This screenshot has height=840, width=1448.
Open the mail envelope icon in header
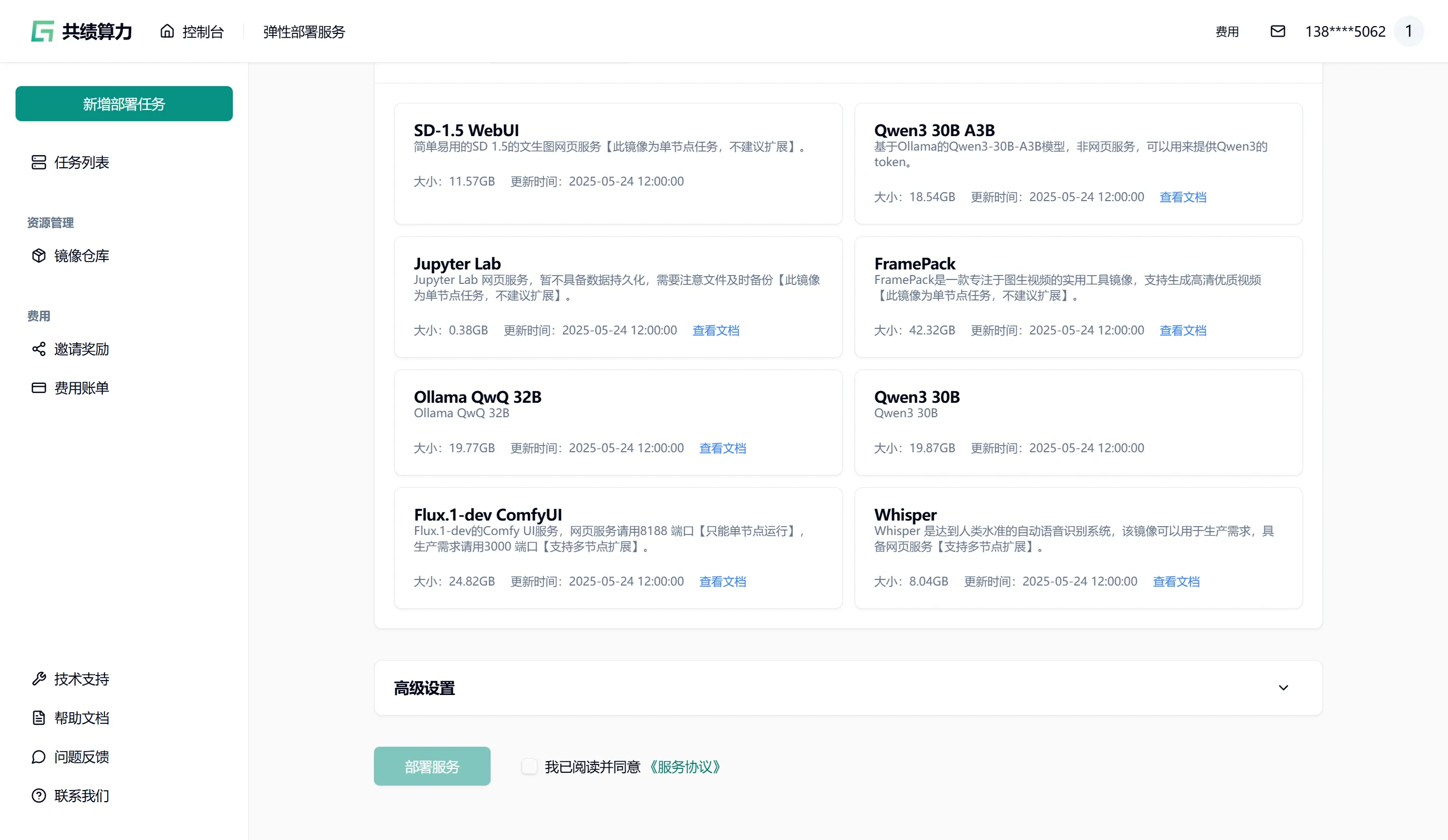(x=1277, y=31)
